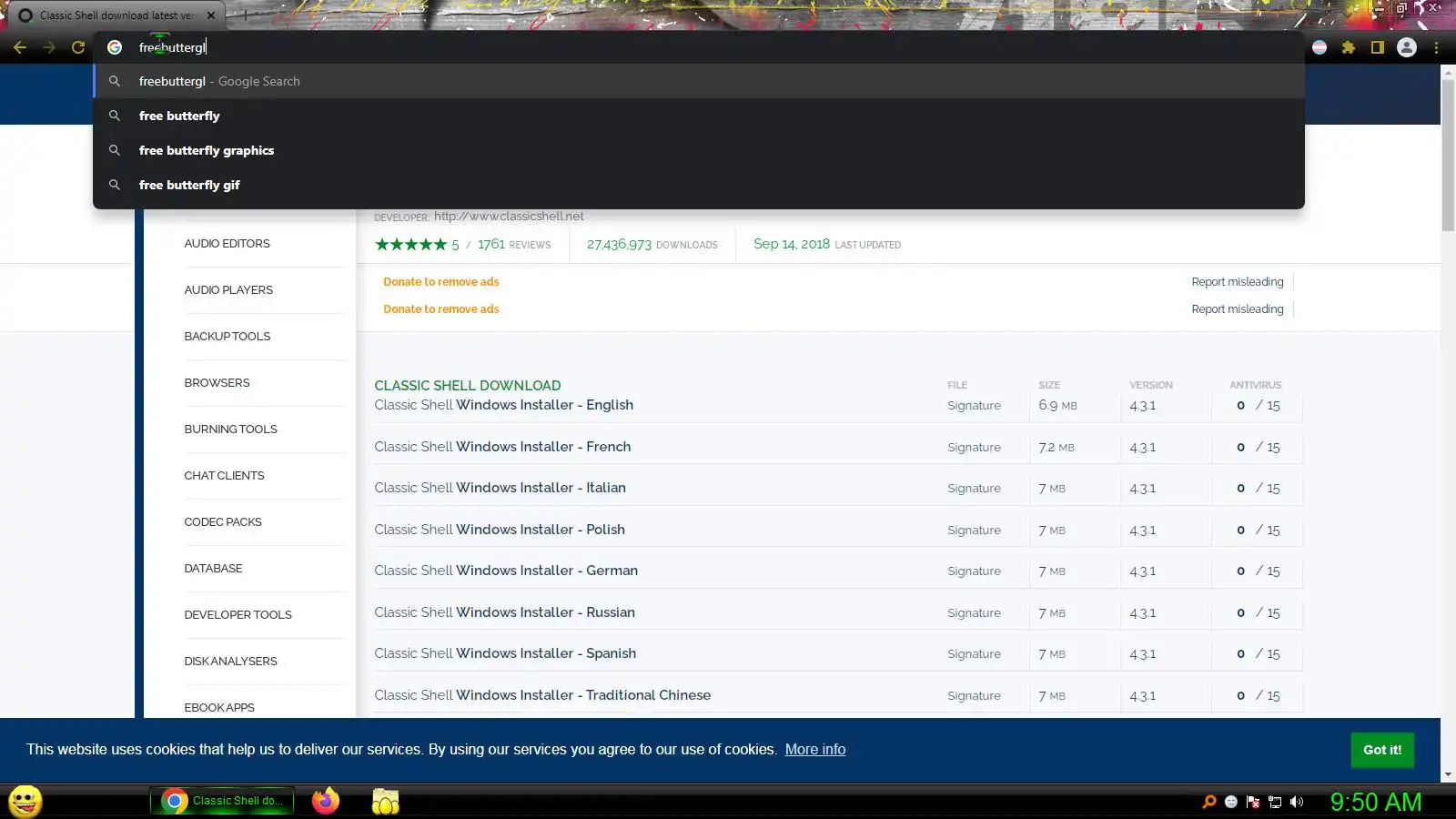Screen dimensions: 1456x819
Task: Open the Backup Tools category
Action: [227, 337]
